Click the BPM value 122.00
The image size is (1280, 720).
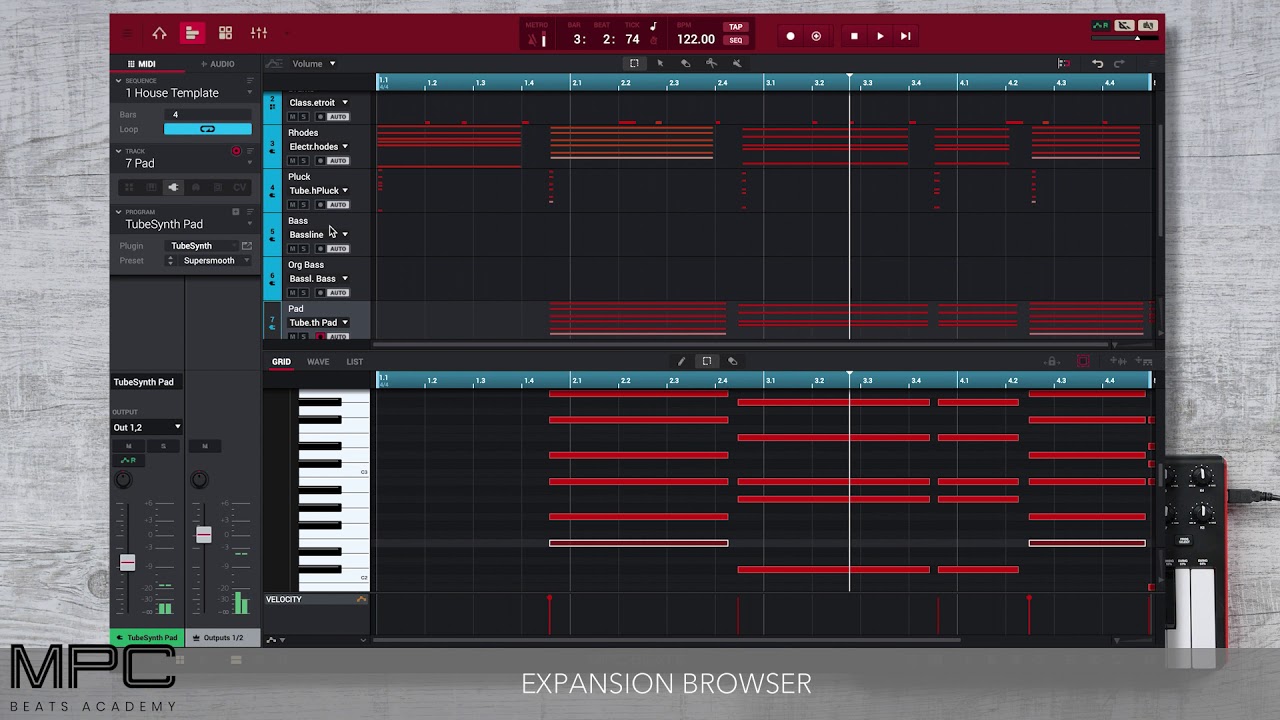[x=696, y=39]
